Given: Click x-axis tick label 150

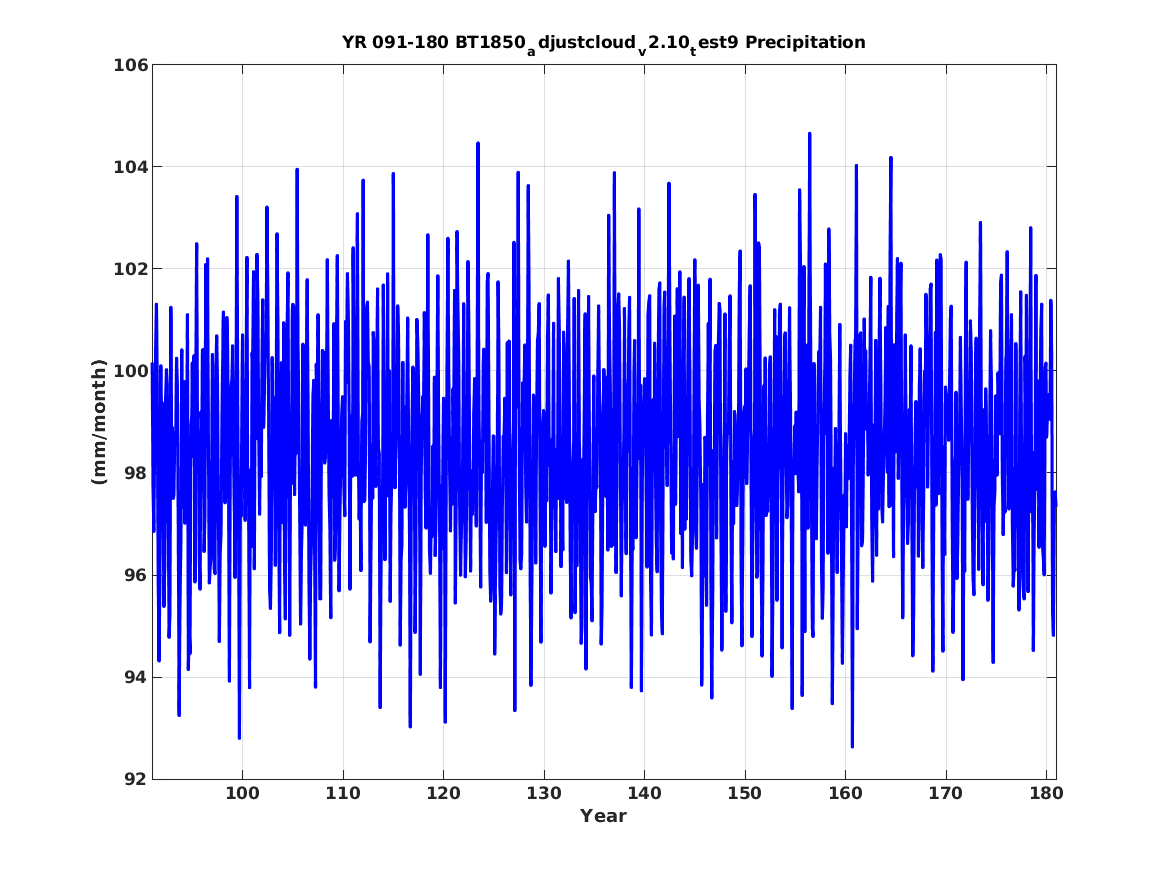Looking at the screenshot, I should 745,794.
